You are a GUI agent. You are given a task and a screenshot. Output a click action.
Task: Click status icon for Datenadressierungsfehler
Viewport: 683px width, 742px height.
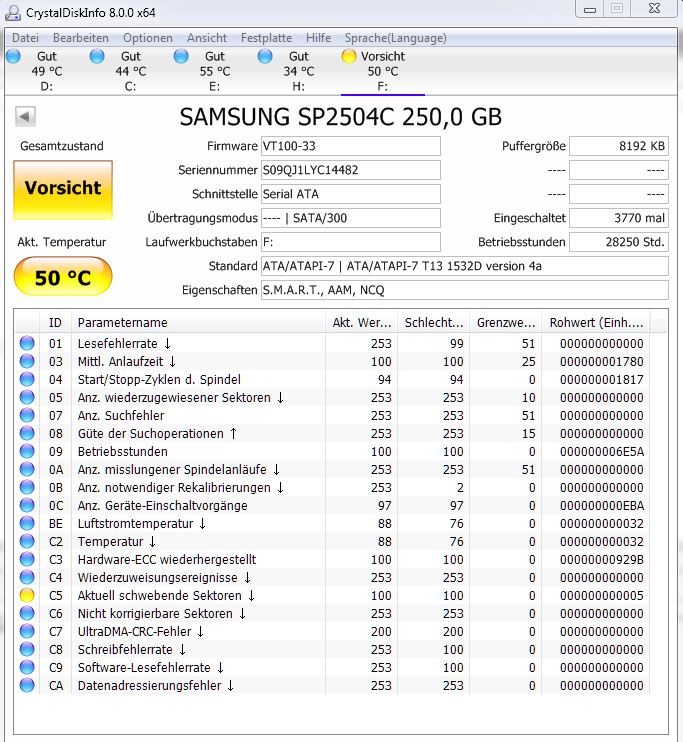(x=27, y=685)
